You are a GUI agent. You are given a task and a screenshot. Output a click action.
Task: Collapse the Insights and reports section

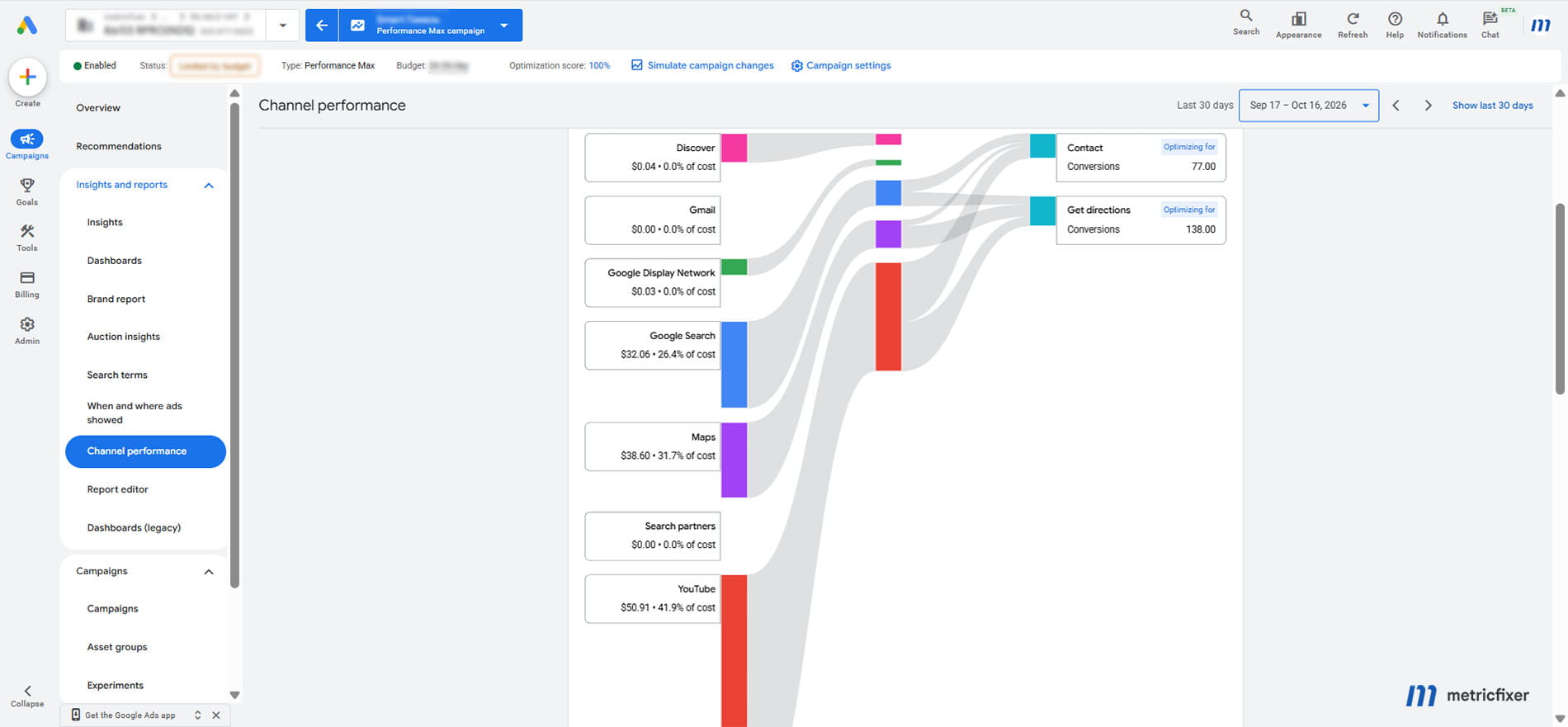point(209,186)
